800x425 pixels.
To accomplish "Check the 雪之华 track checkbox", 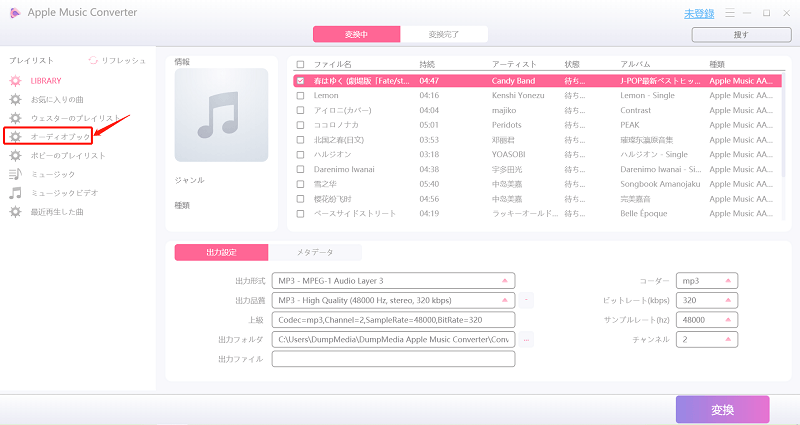I will click(x=301, y=184).
